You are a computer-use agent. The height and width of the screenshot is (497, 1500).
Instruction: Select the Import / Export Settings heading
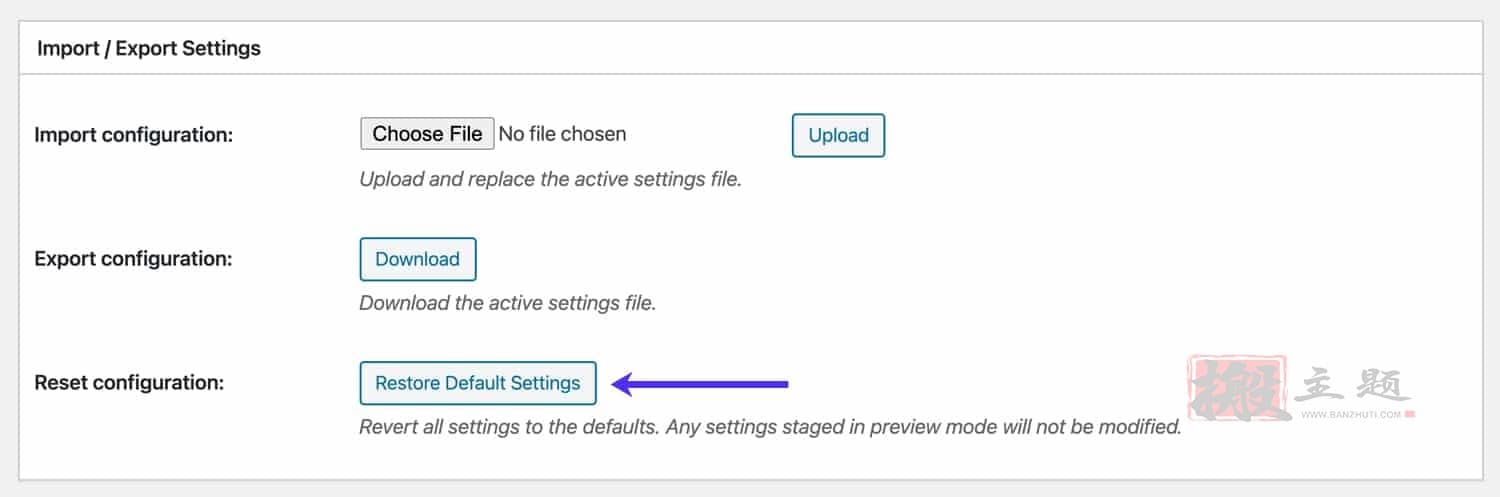(149, 48)
